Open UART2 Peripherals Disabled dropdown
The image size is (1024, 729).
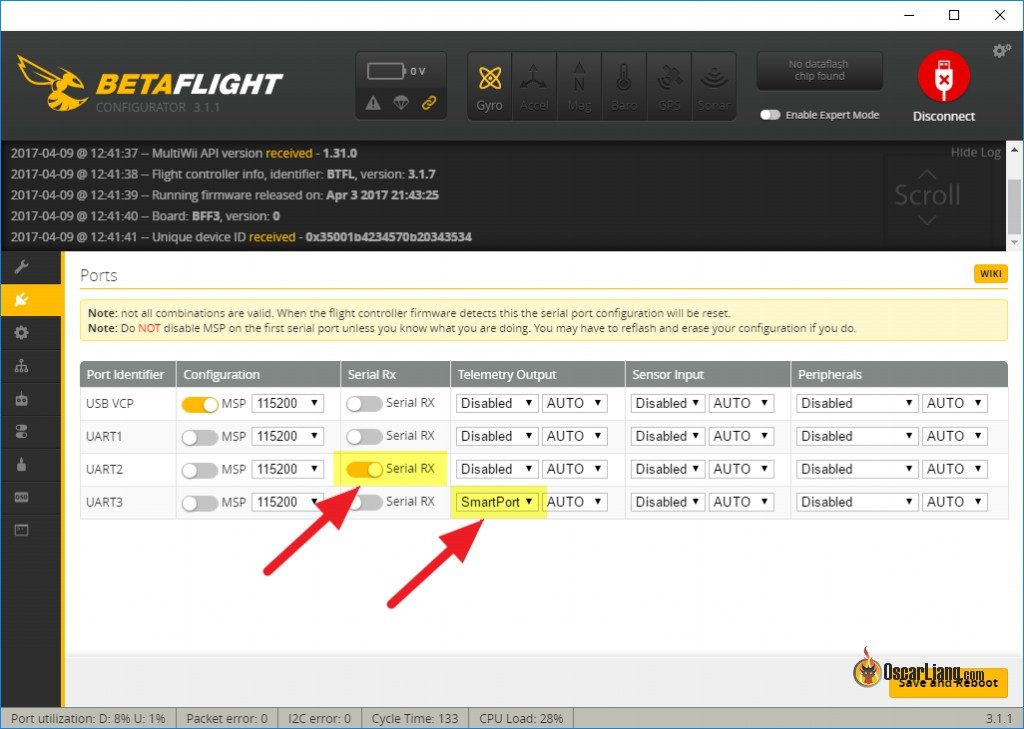coord(856,469)
